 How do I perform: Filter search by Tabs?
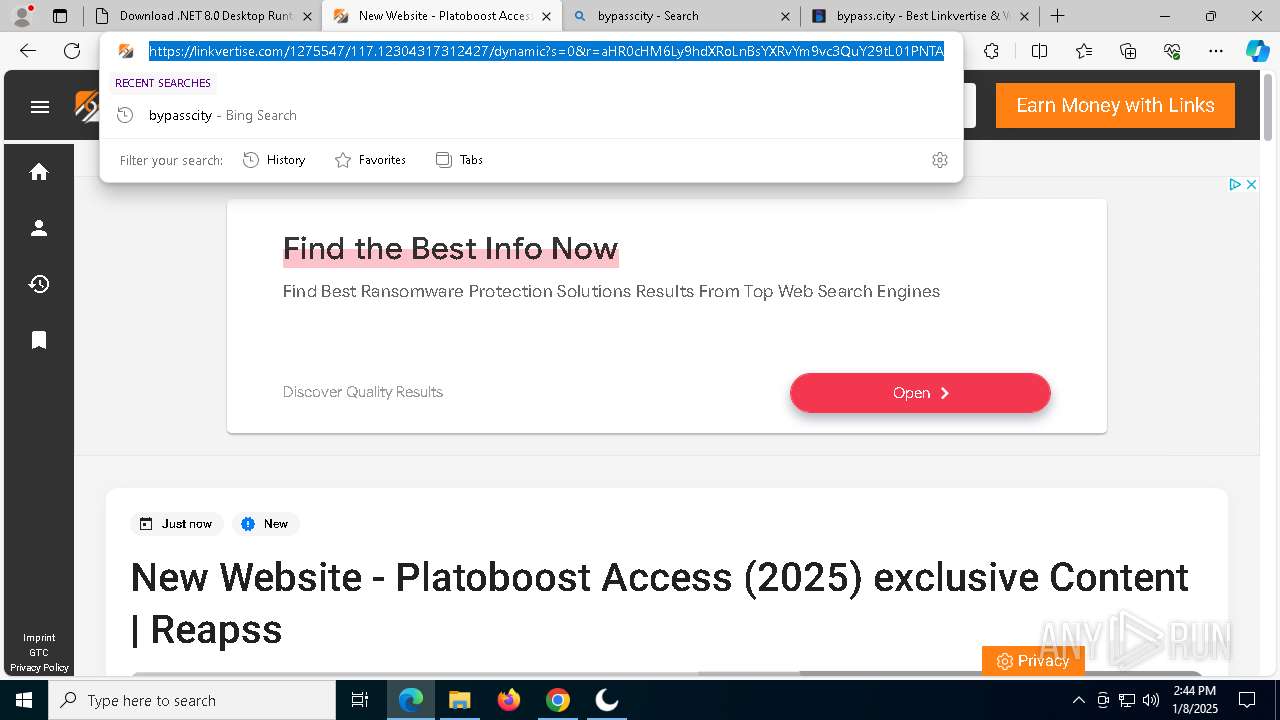click(x=459, y=160)
